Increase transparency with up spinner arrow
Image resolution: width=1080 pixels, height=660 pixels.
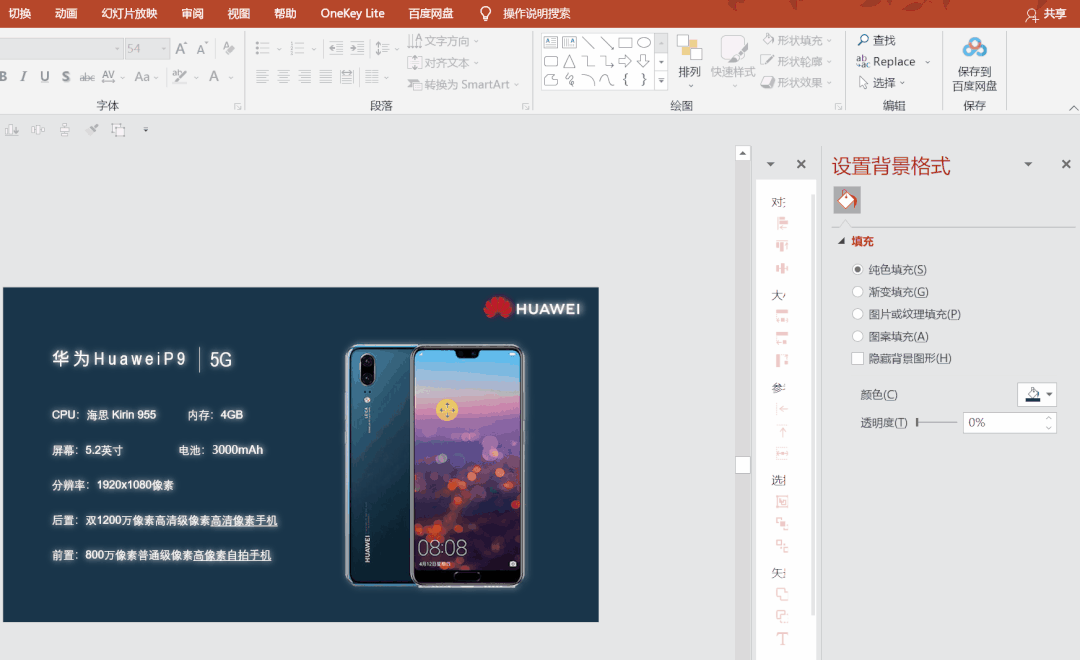coord(1049,417)
